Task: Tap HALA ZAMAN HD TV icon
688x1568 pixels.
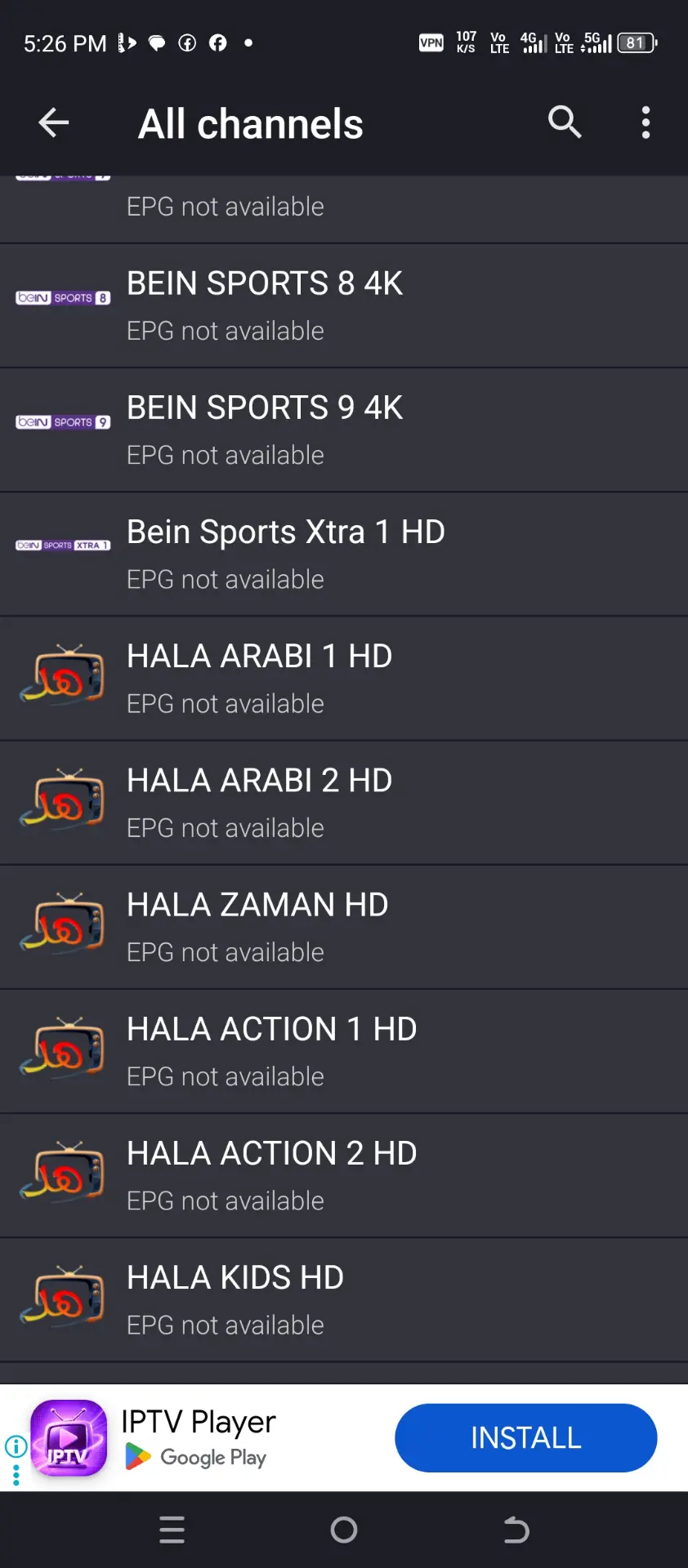Action: click(x=63, y=923)
